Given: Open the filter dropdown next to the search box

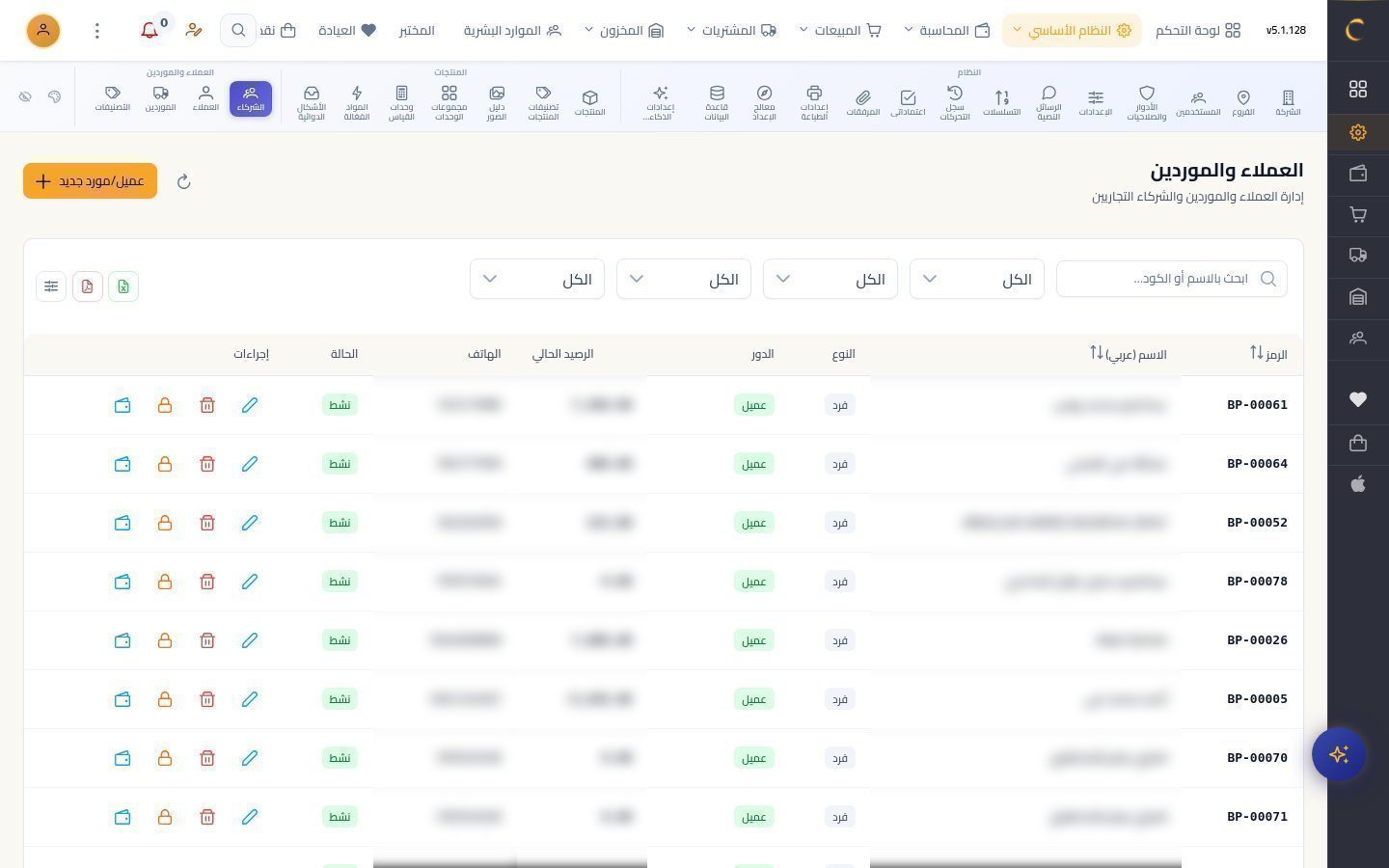Looking at the screenshot, I should [977, 279].
